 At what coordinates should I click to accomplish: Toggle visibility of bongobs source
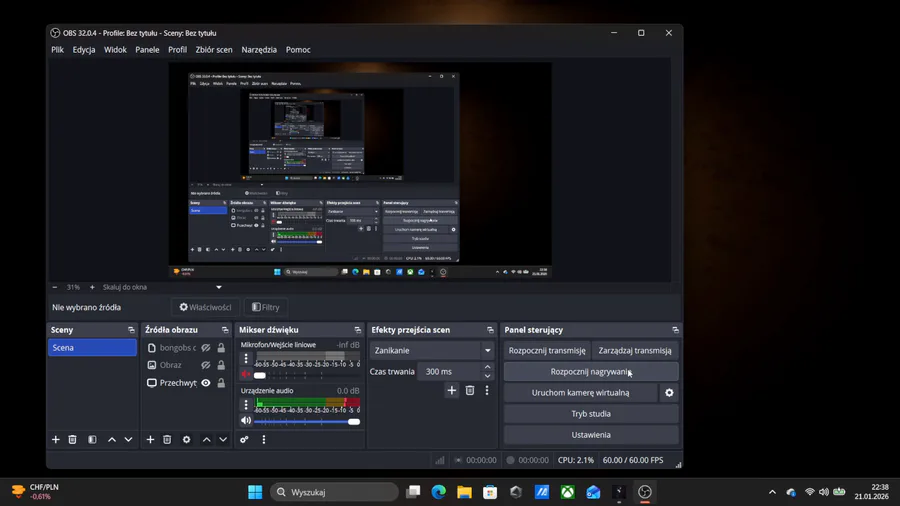(205, 348)
